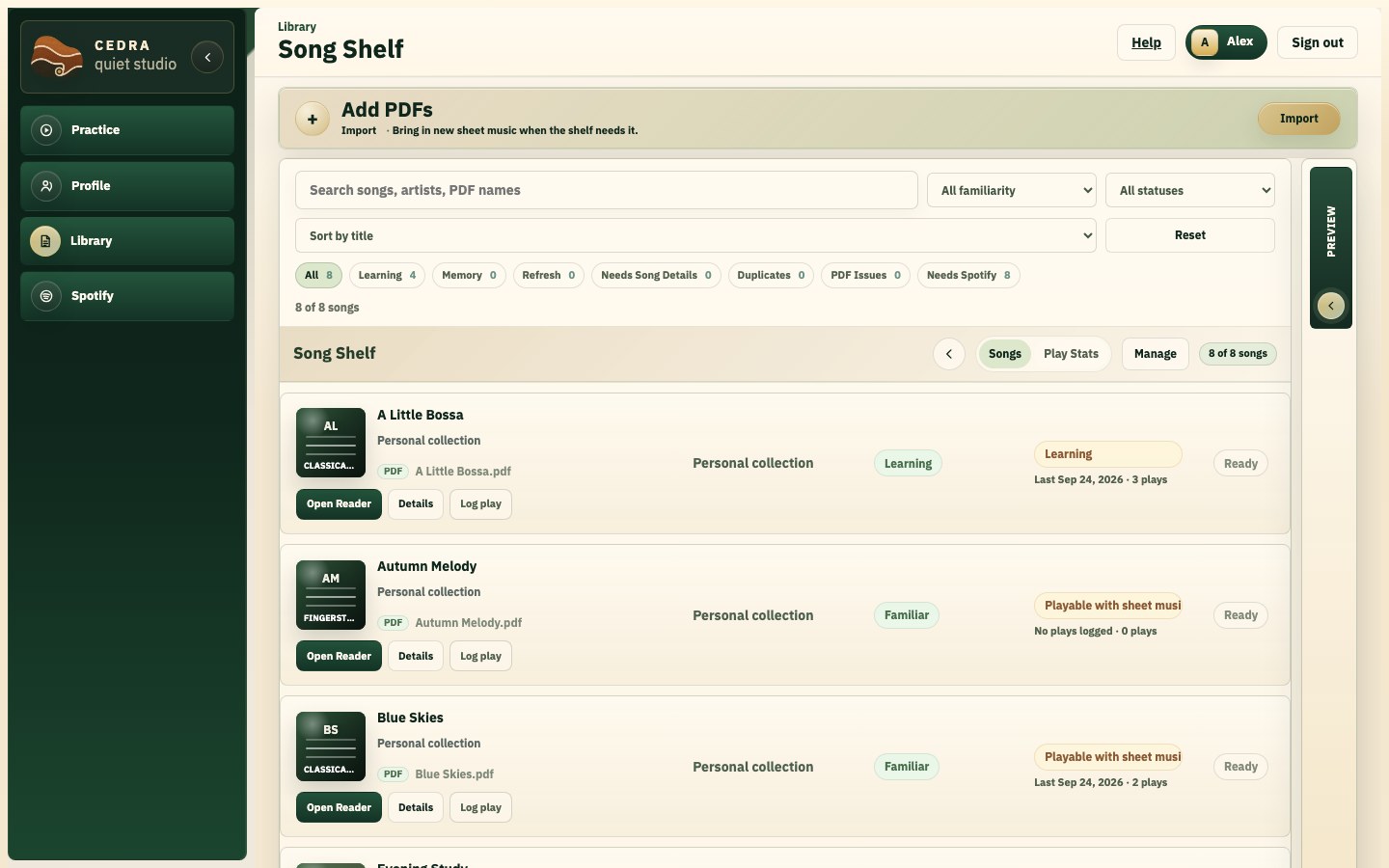This screenshot has height=868, width=1389.
Task: Click the Cedra guitar logo
Action: [57, 57]
